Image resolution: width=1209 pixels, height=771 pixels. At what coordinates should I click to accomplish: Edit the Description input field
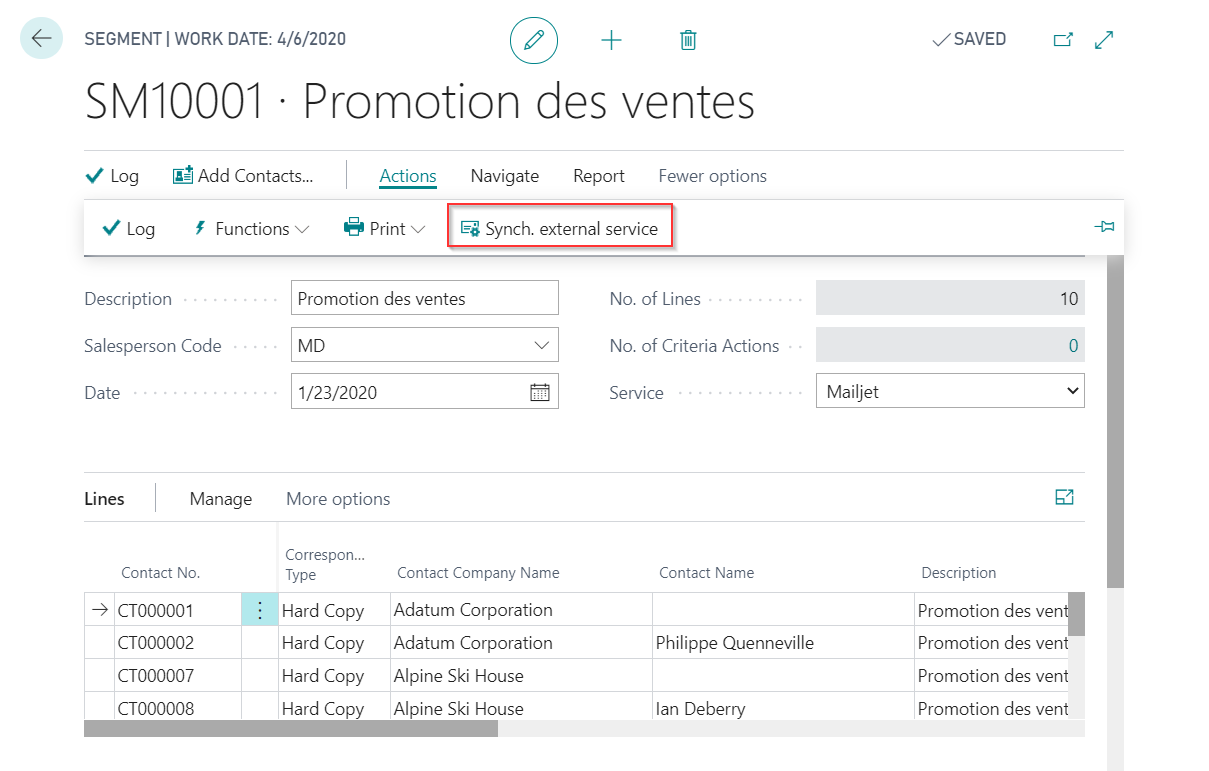click(x=425, y=298)
